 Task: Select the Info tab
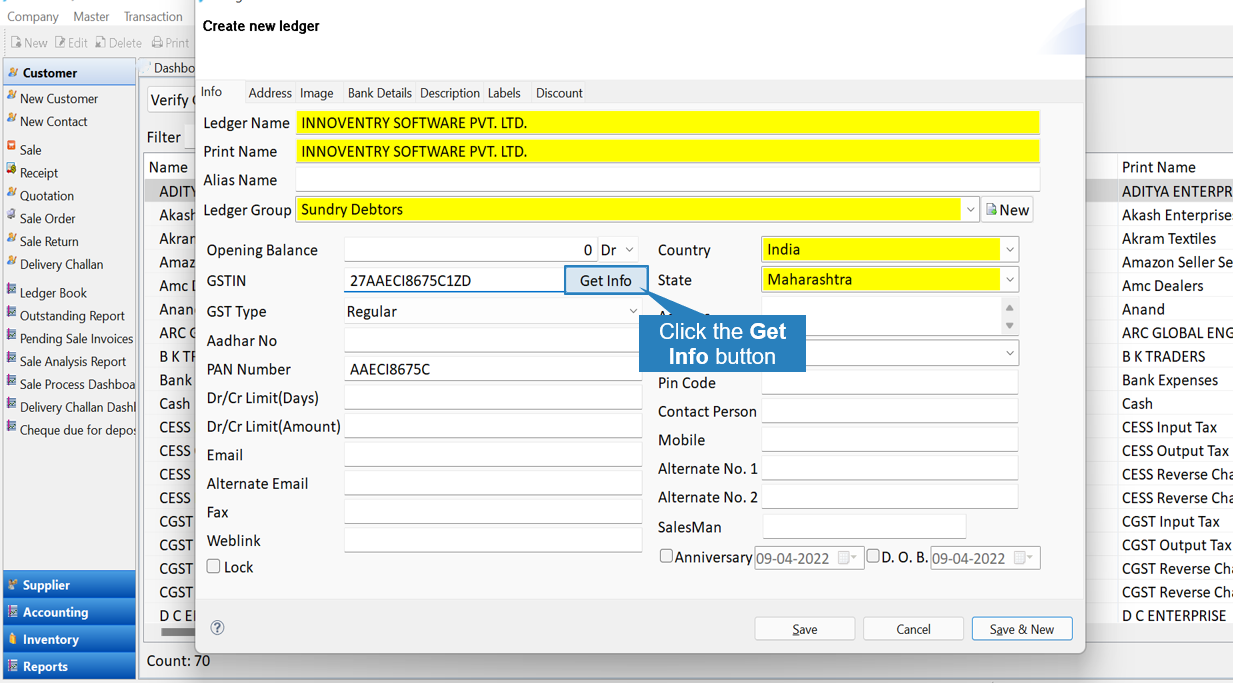click(212, 92)
